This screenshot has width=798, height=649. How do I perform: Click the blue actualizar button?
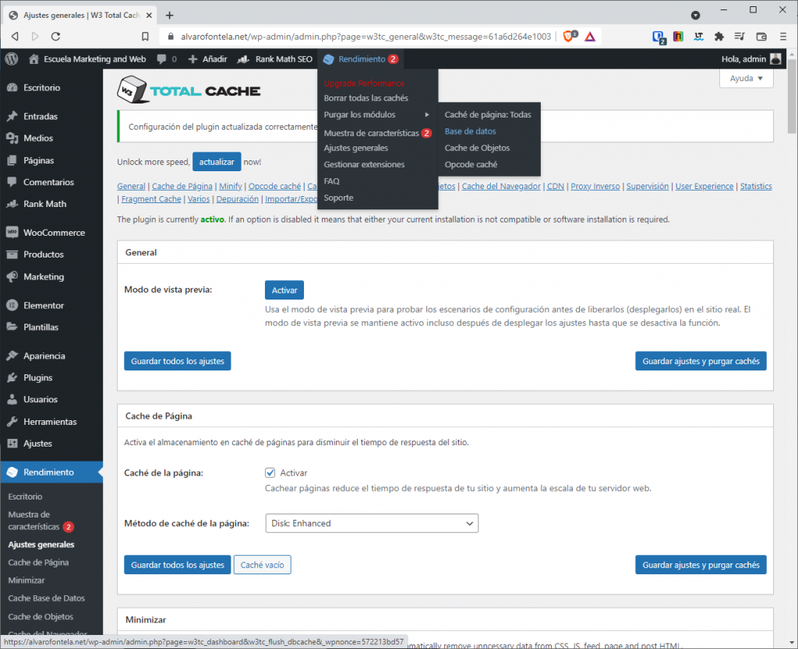(217, 162)
